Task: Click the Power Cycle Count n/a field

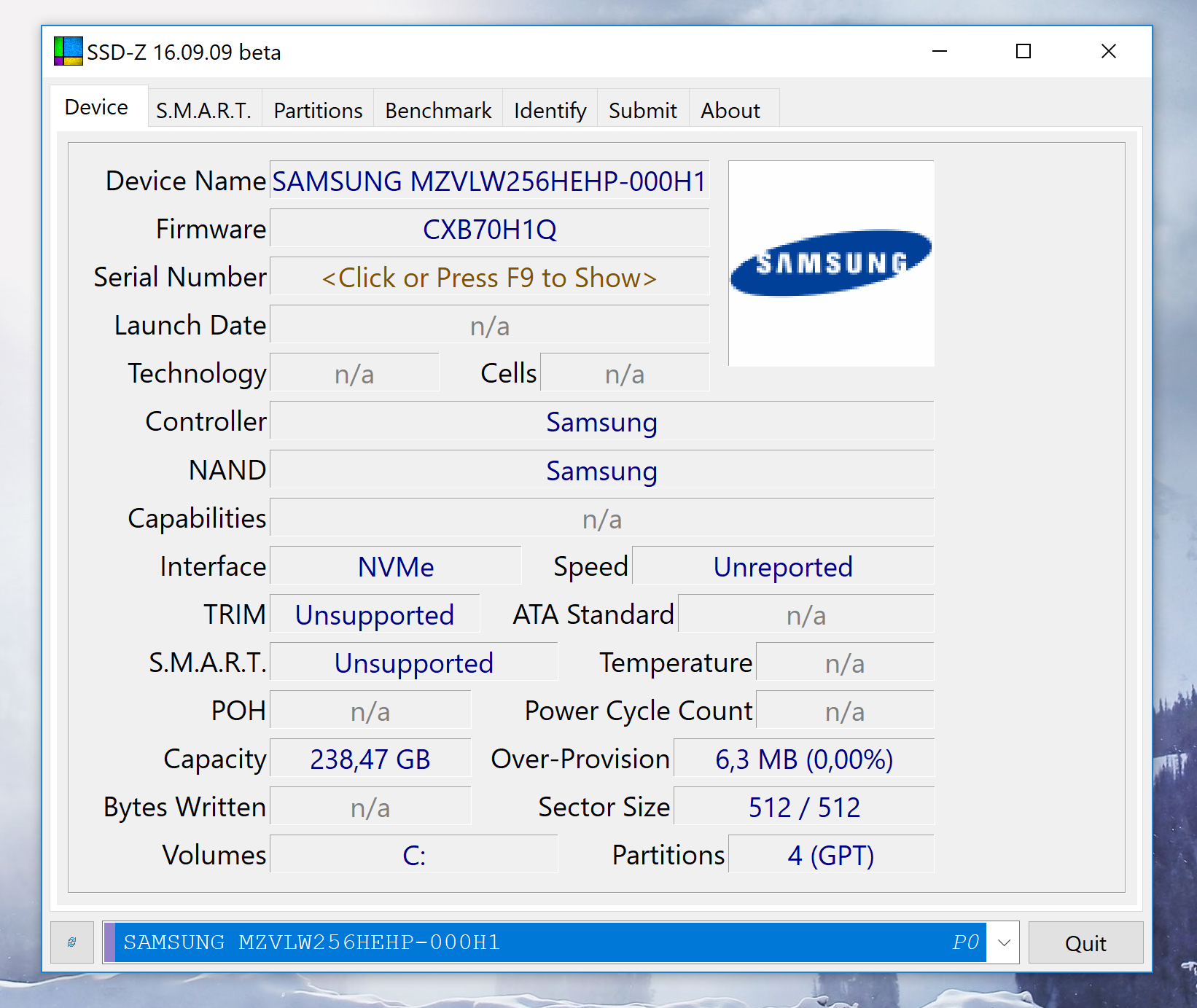Action: (x=845, y=711)
